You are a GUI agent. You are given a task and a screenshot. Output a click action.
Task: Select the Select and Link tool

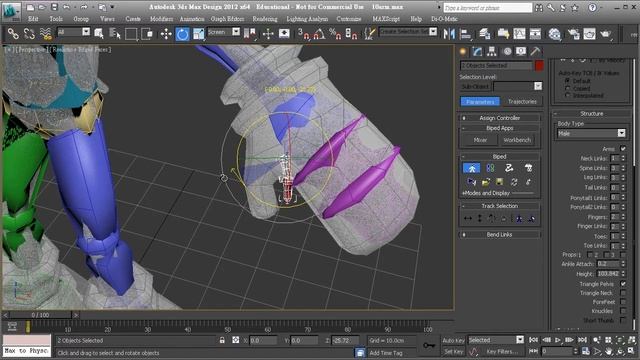[13, 33]
